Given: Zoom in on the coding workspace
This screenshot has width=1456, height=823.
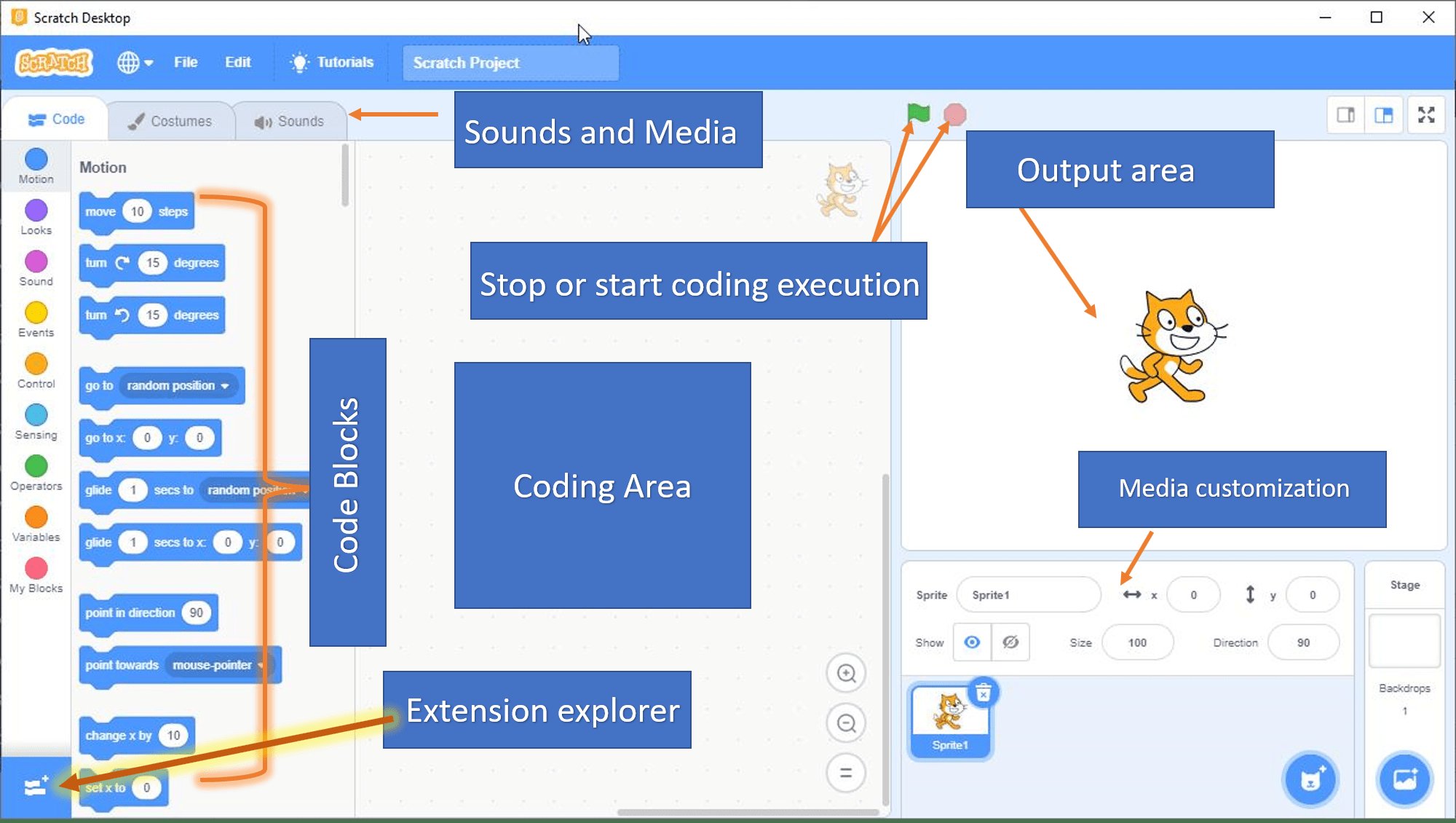Looking at the screenshot, I should pyautogui.click(x=846, y=673).
